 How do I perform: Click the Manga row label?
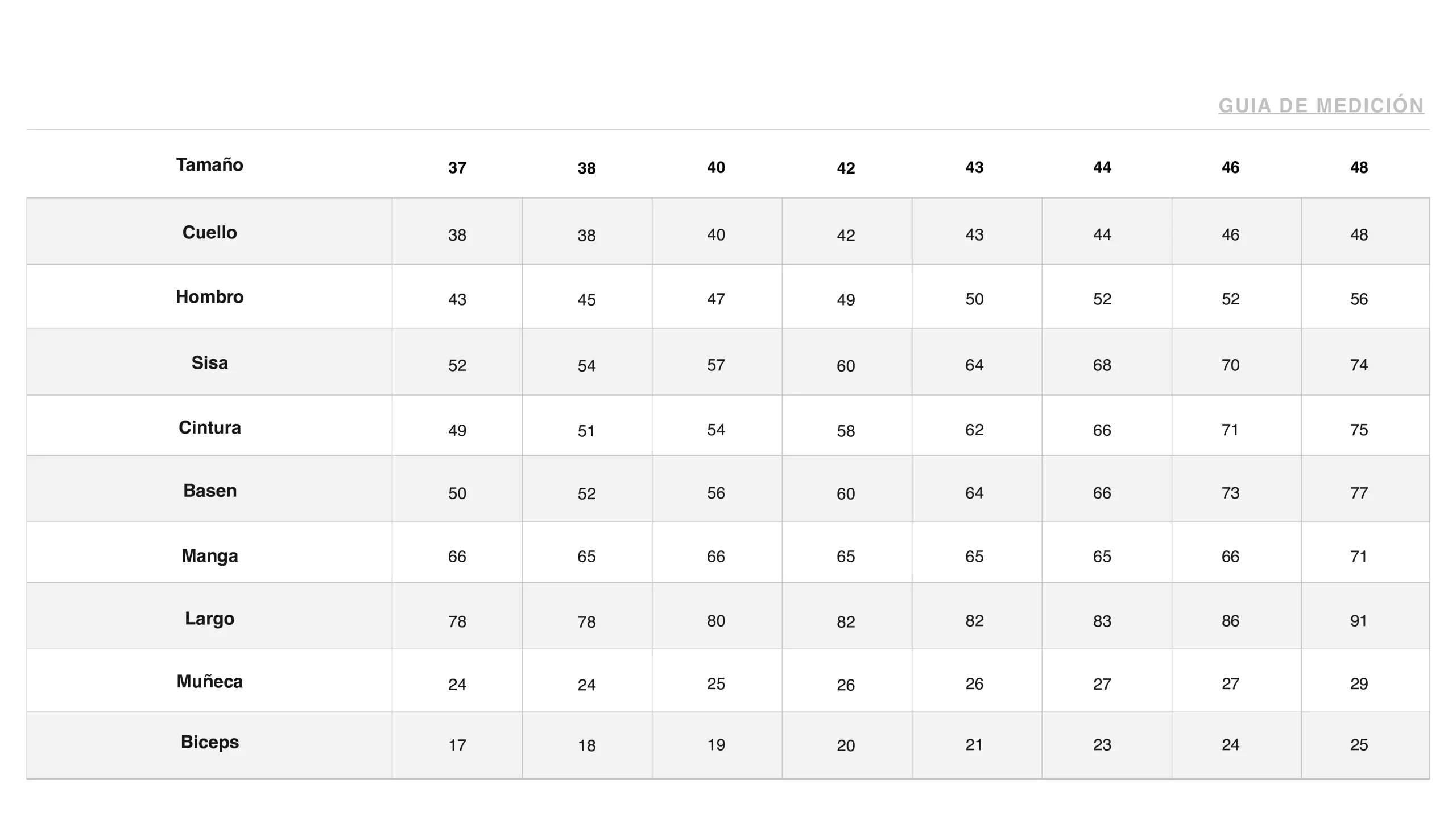209,555
